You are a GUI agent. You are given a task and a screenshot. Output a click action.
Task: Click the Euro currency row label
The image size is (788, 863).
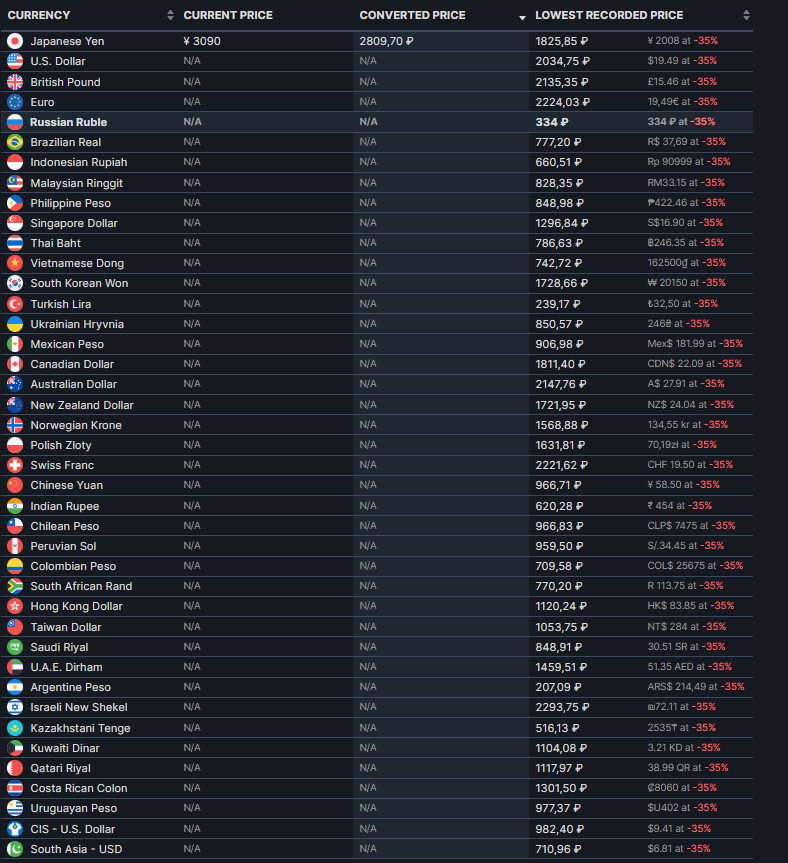[42, 102]
